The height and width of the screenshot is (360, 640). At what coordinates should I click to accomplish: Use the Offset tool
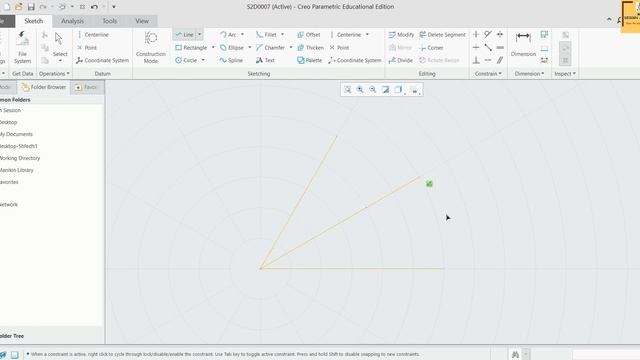click(x=309, y=35)
